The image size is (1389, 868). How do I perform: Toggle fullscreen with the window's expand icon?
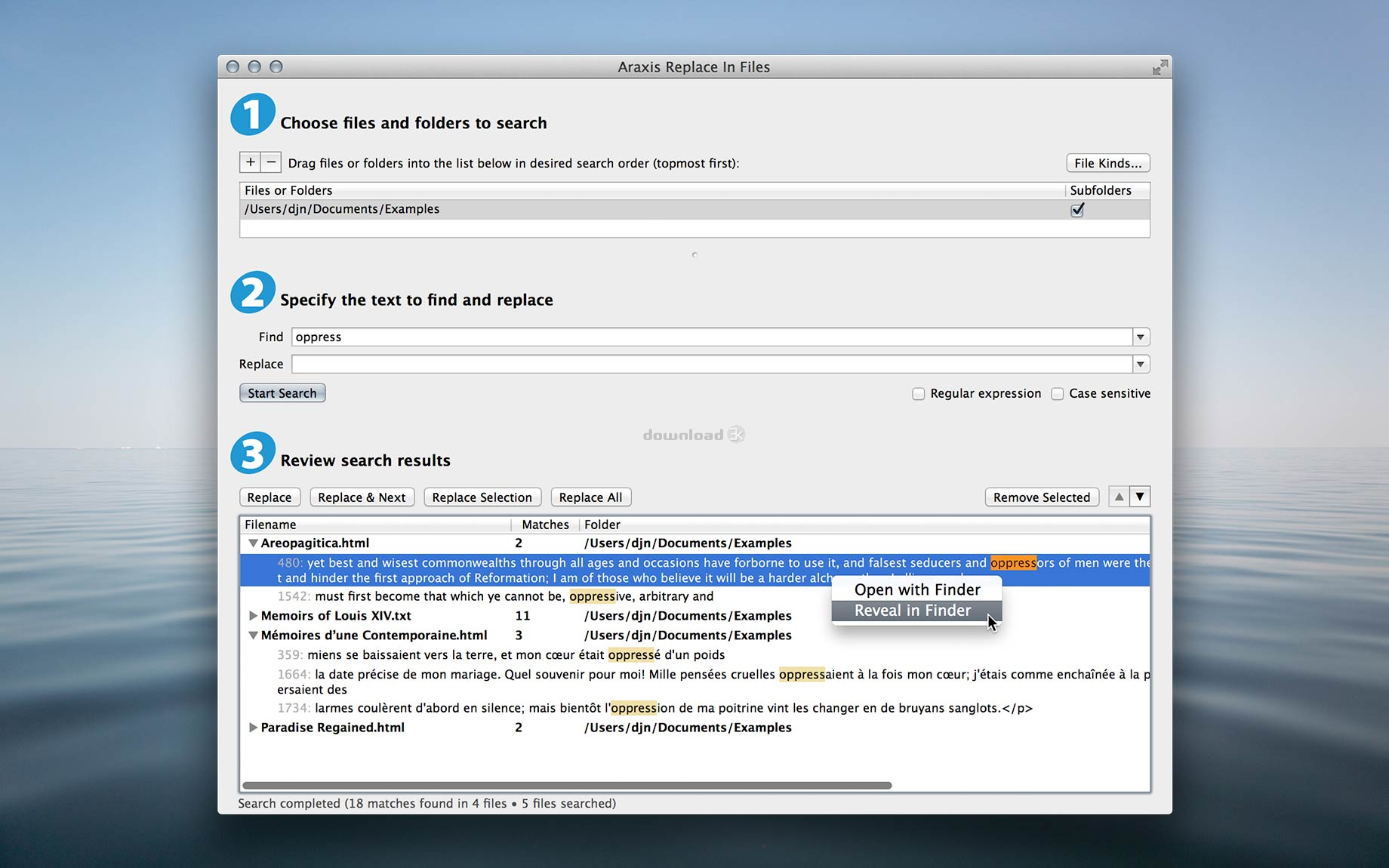(1160, 67)
